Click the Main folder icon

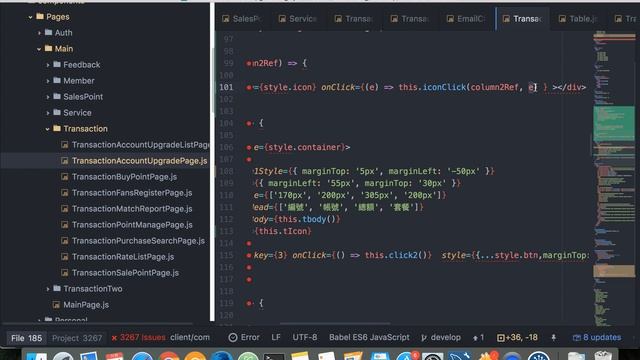49,48
